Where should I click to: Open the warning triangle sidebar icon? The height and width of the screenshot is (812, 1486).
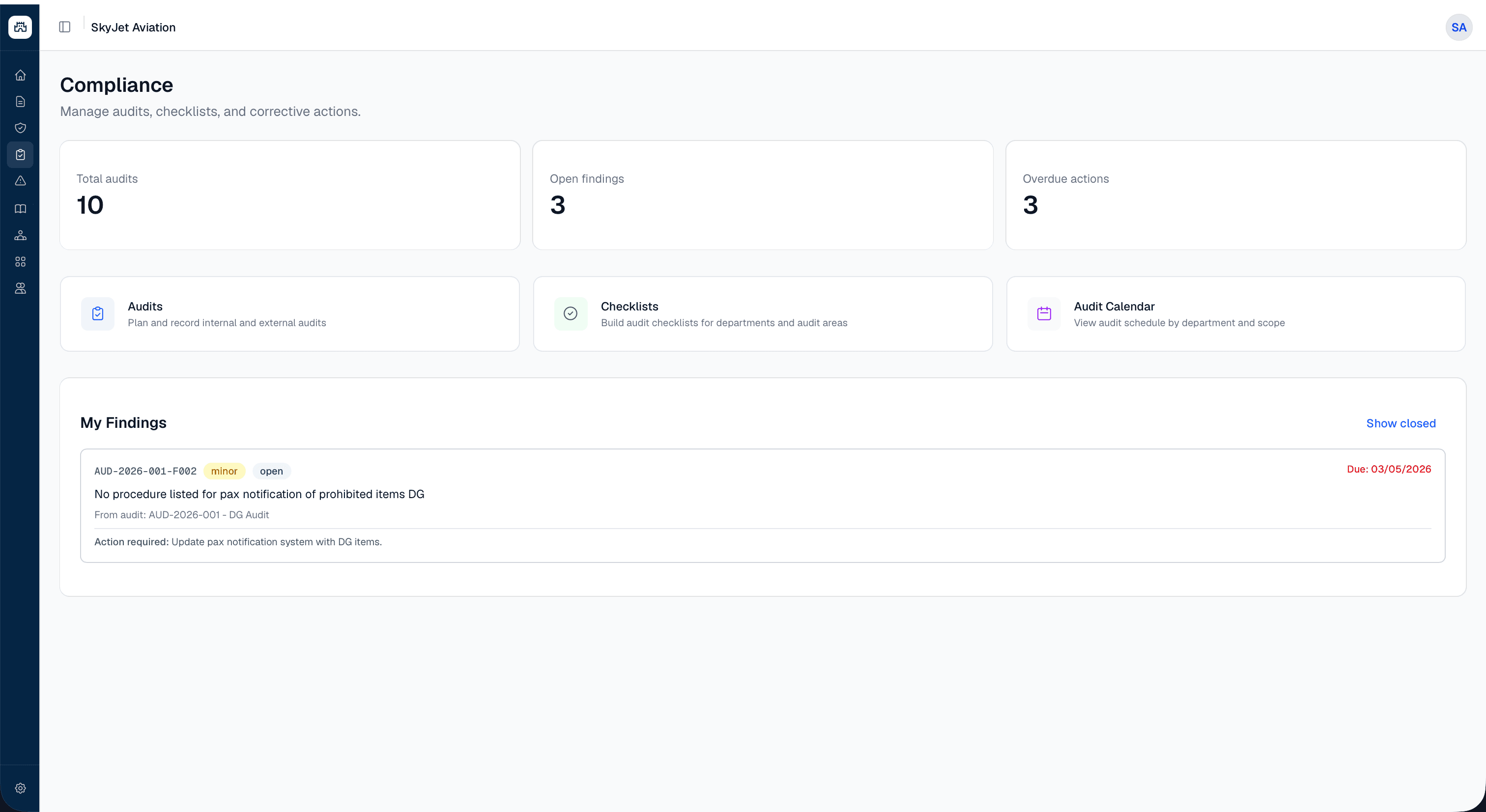coord(20,181)
